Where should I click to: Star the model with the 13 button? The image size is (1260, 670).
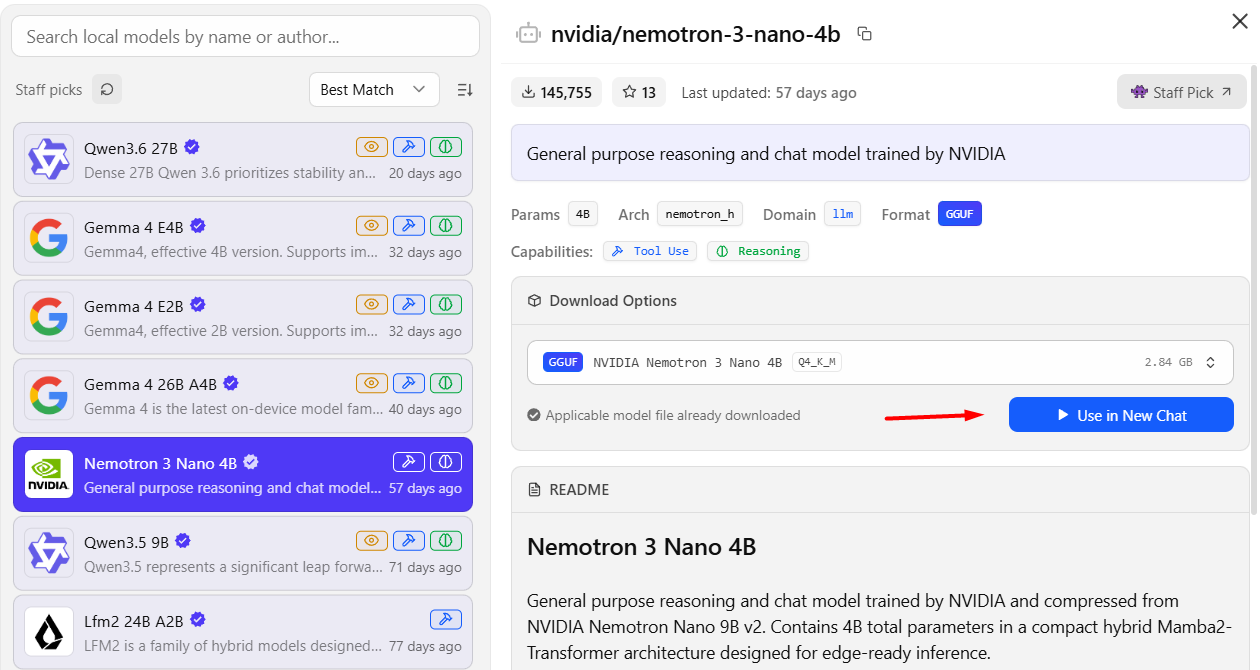point(639,92)
